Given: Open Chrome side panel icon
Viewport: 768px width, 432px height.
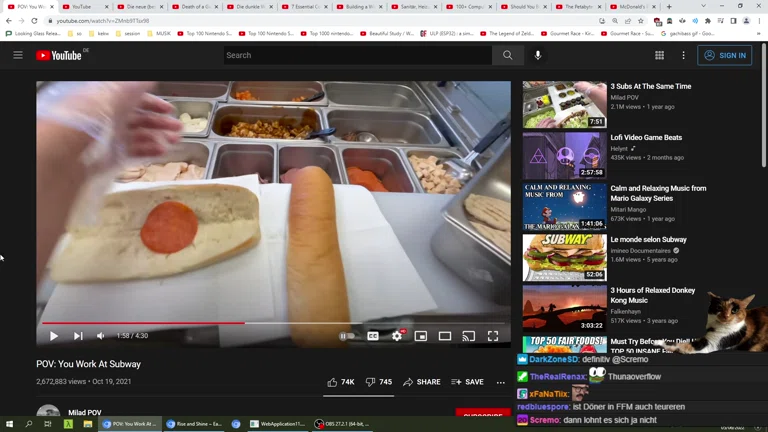Looking at the screenshot, I should point(733,21).
